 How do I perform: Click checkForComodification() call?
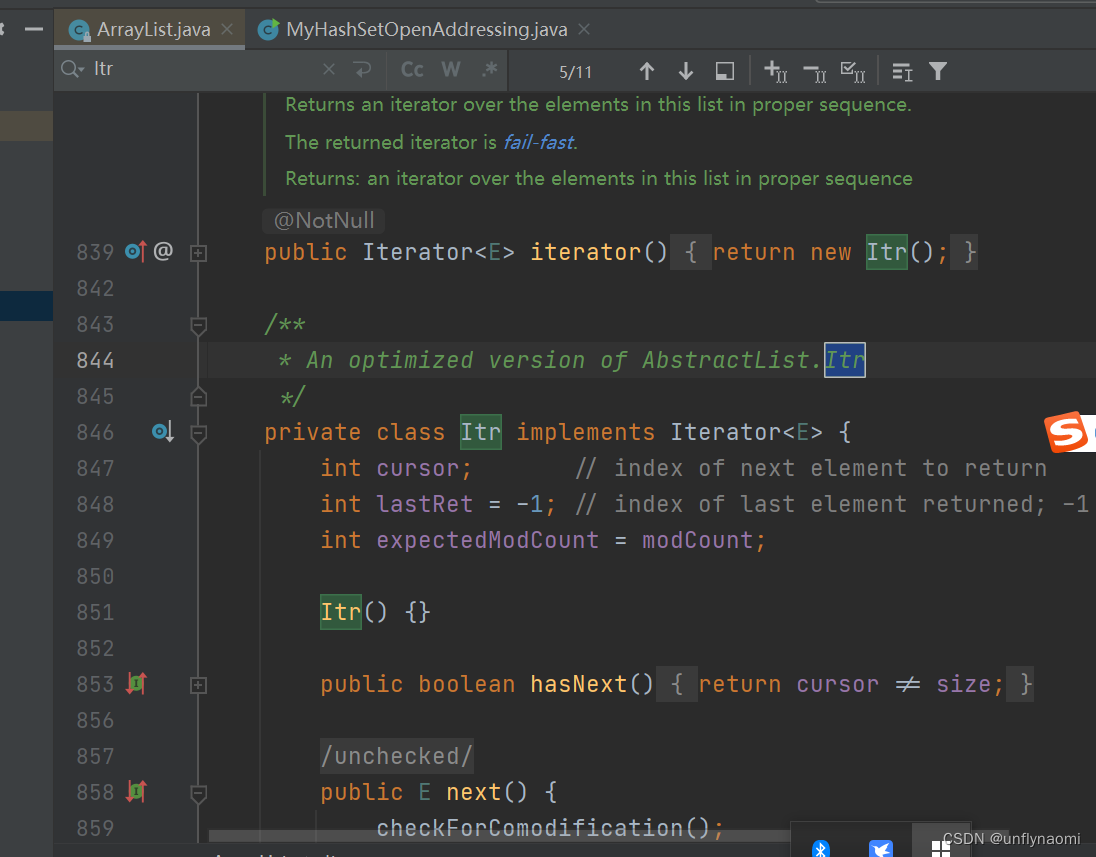543,828
